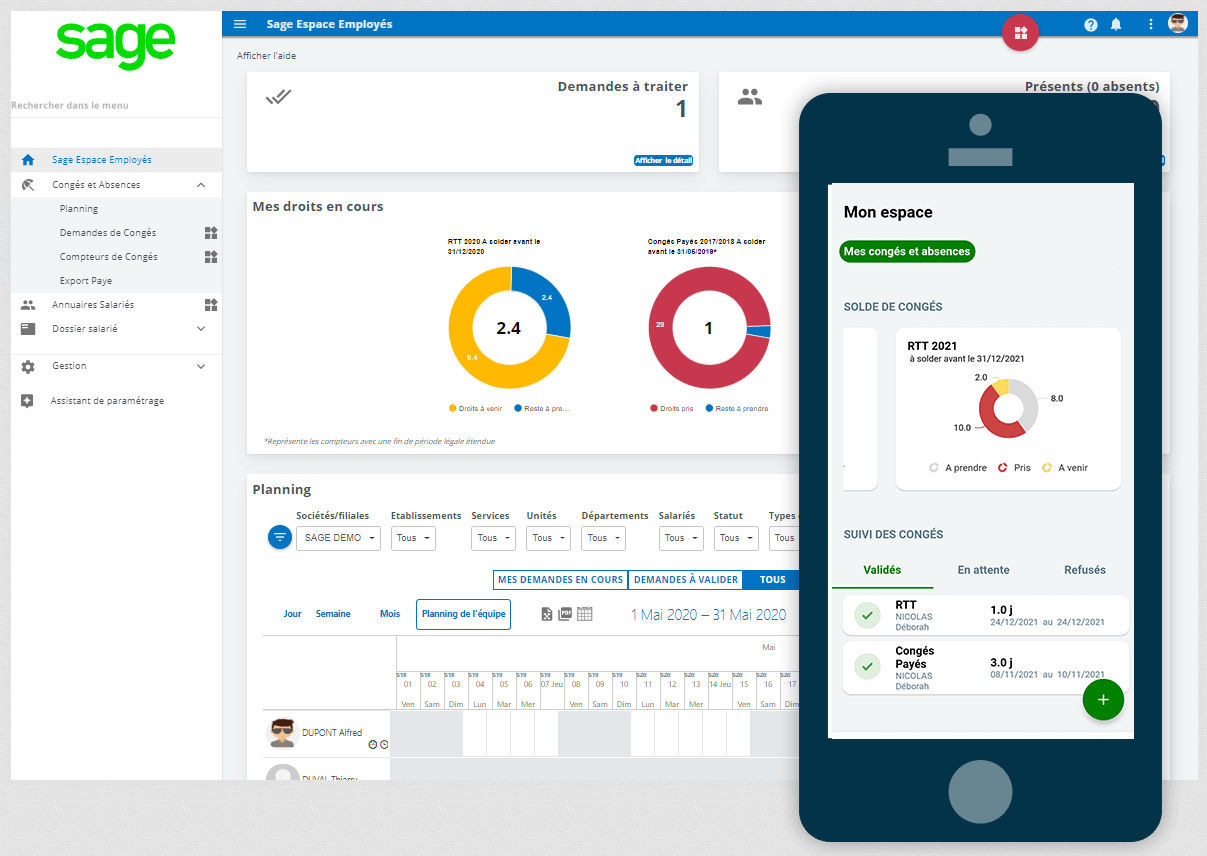Viewport: 1207px width, 856px height.
Task: Export the planning to PDF
Action: click(564, 615)
